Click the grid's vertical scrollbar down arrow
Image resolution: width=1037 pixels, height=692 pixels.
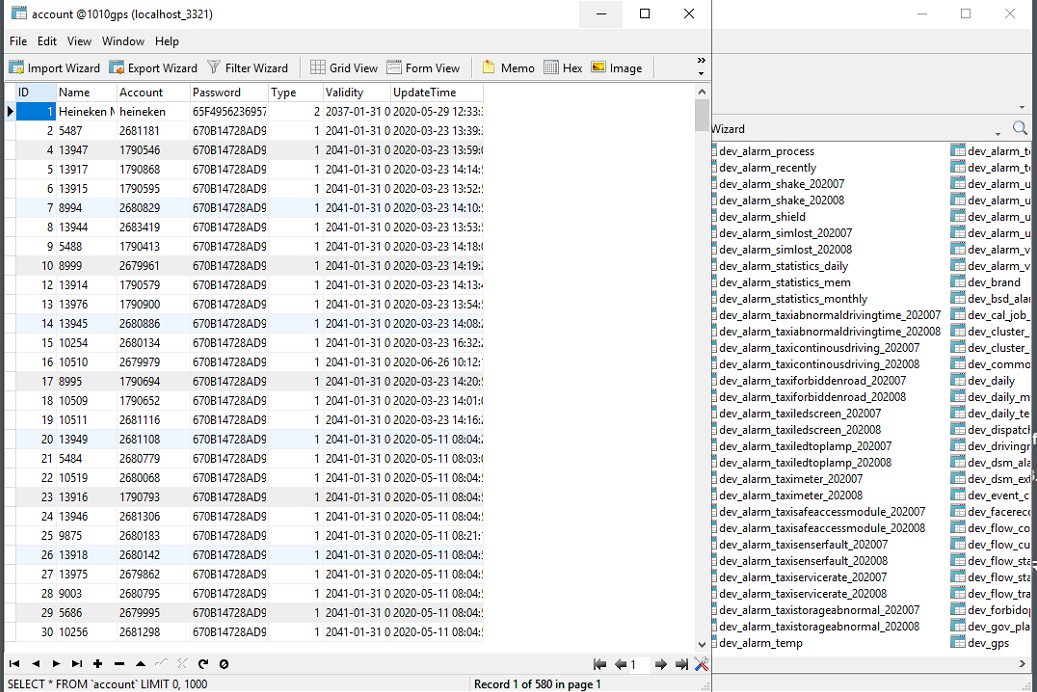coord(702,644)
